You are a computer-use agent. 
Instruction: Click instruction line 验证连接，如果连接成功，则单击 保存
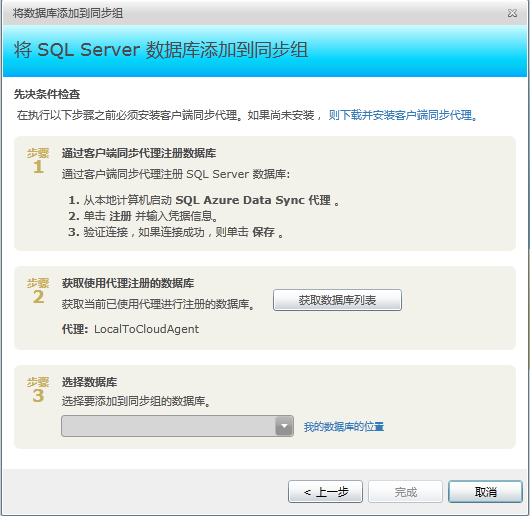point(176,232)
